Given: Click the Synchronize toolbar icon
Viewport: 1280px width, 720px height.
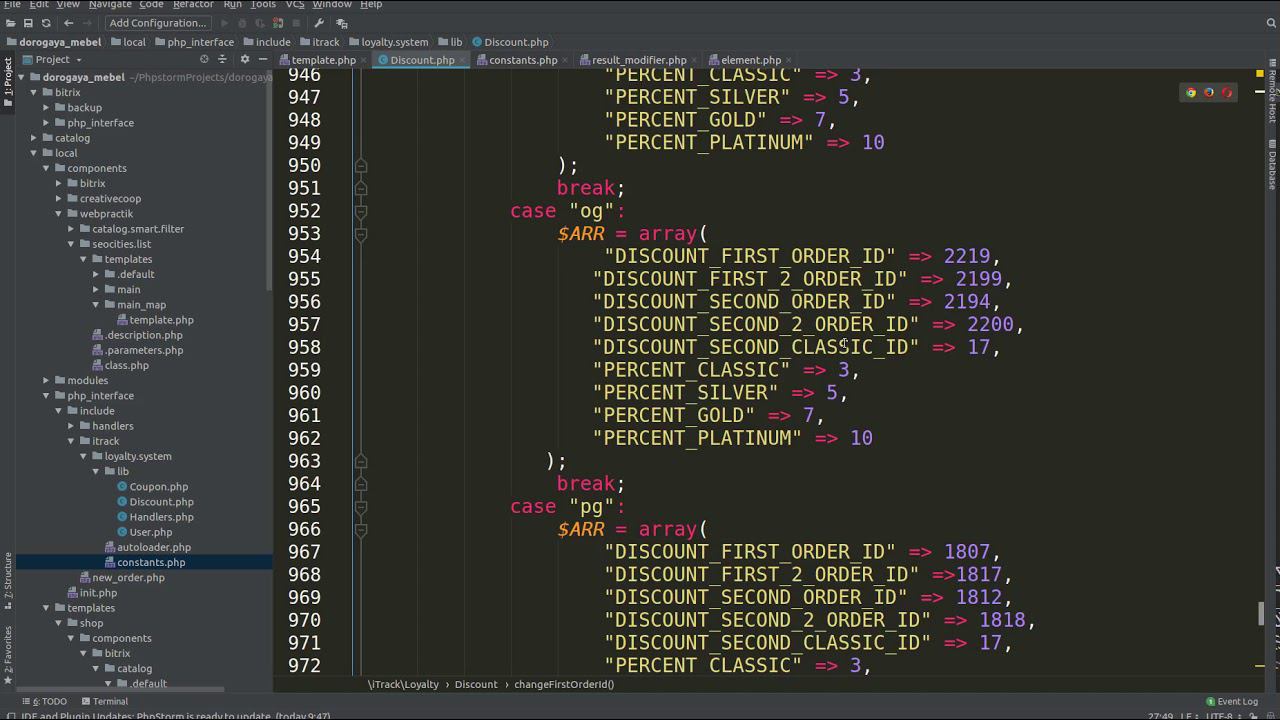Looking at the screenshot, I should (45, 23).
